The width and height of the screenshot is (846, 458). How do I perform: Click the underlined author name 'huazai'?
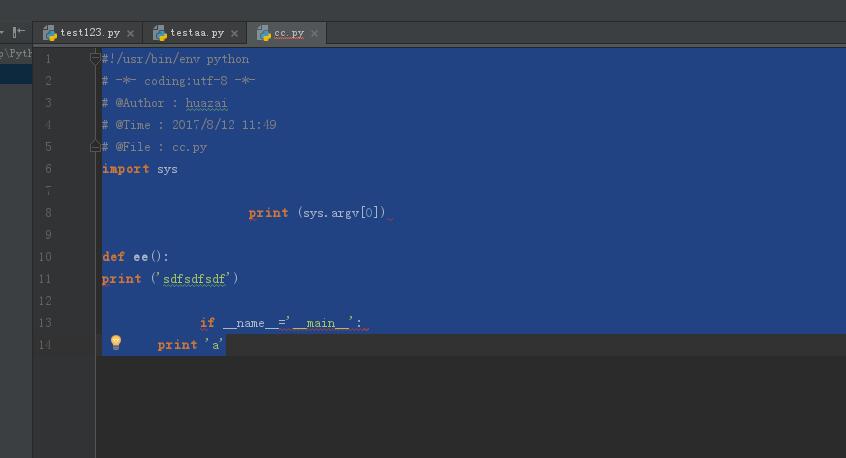coord(206,103)
